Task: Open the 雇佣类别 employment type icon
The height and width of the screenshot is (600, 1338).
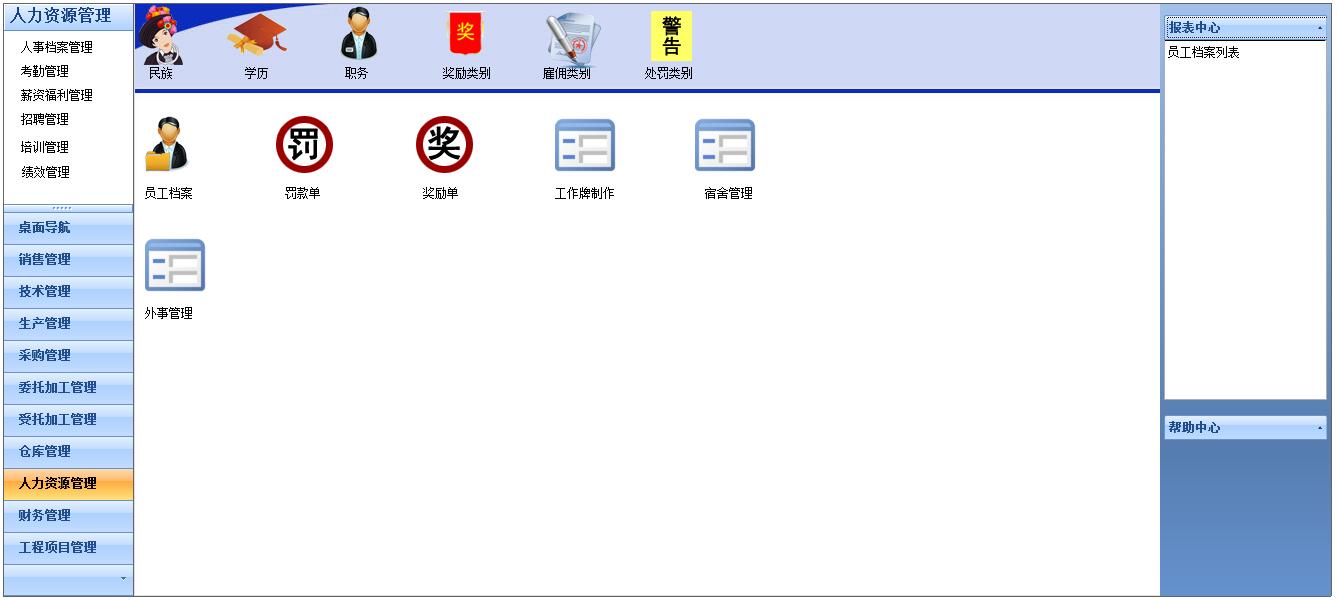Action: 567,38
